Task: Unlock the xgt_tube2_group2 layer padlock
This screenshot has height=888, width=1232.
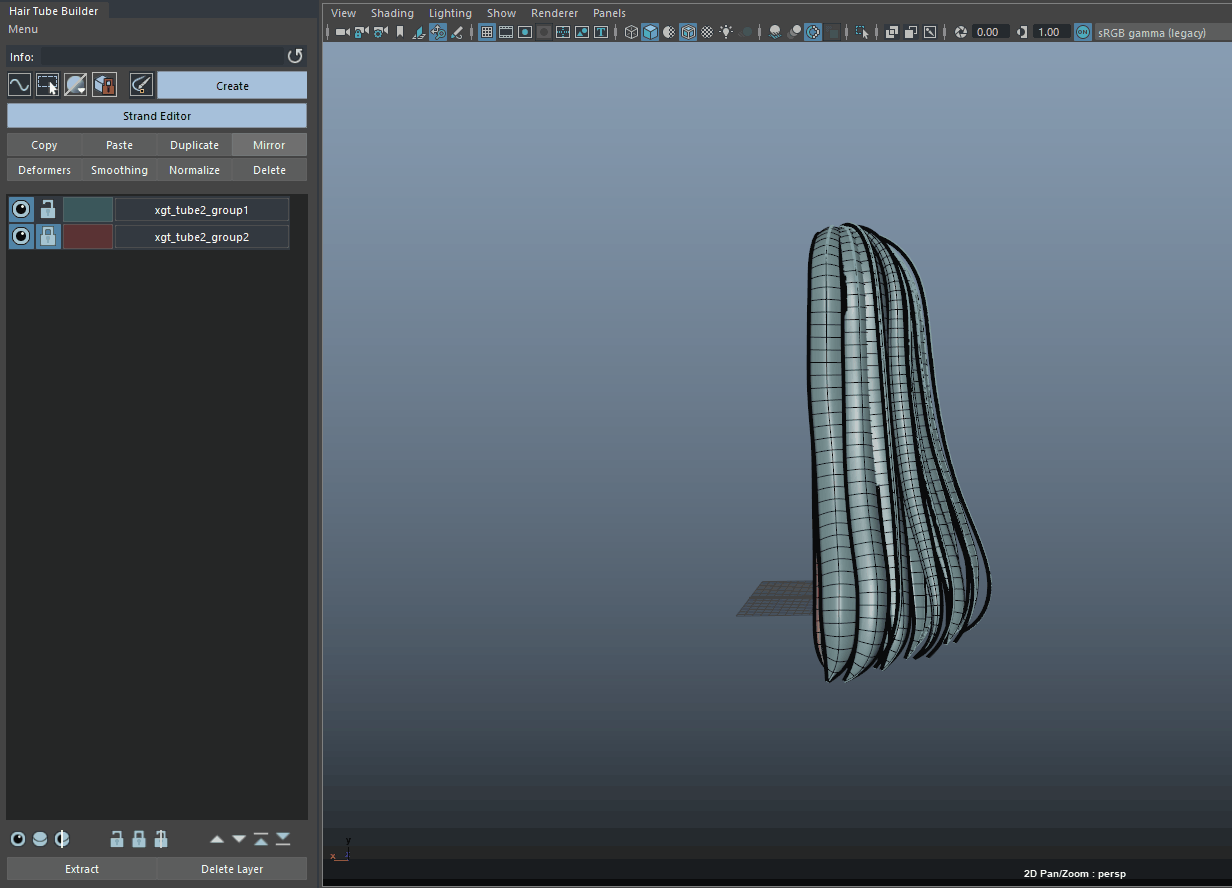Action: tap(48, 237)
